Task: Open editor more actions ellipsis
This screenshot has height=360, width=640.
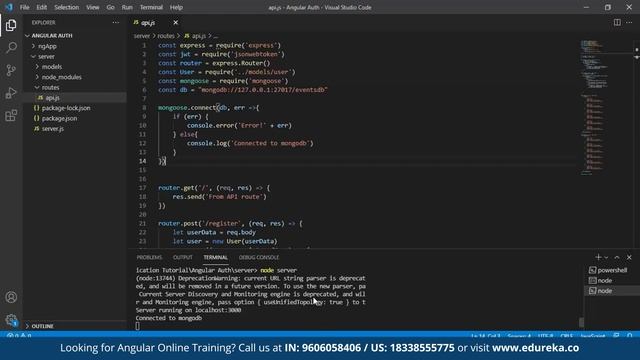Action: pos(629,22)
